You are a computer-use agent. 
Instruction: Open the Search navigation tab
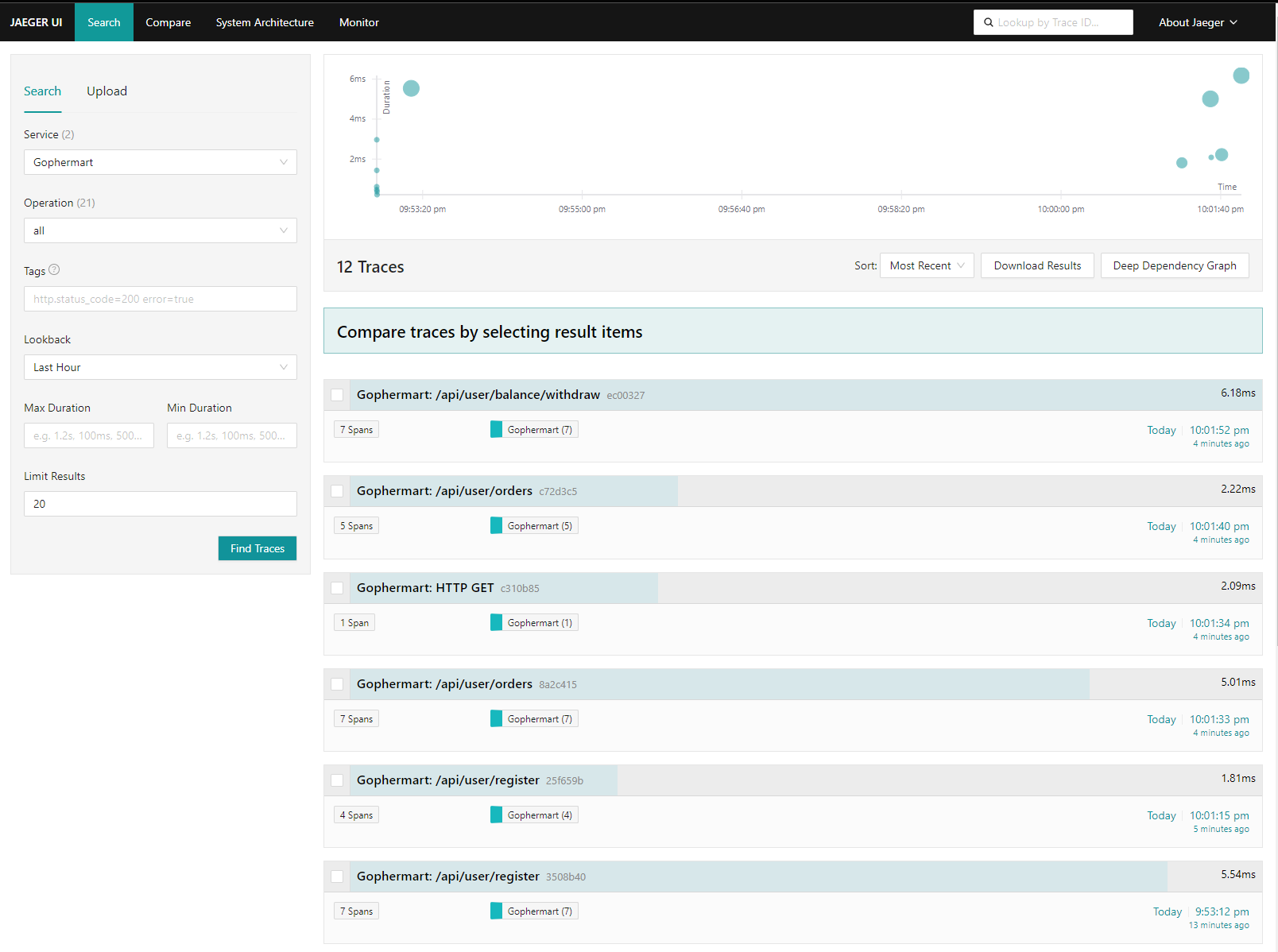104,22
